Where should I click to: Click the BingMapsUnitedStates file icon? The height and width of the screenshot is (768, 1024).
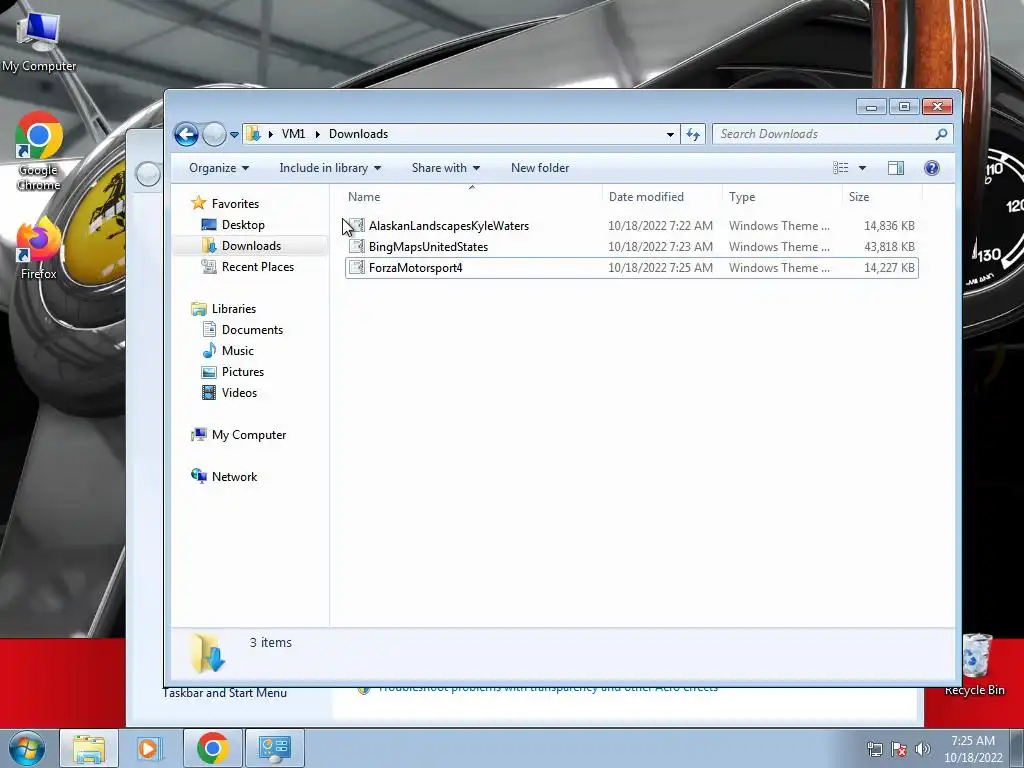click(x=357, y=246)
